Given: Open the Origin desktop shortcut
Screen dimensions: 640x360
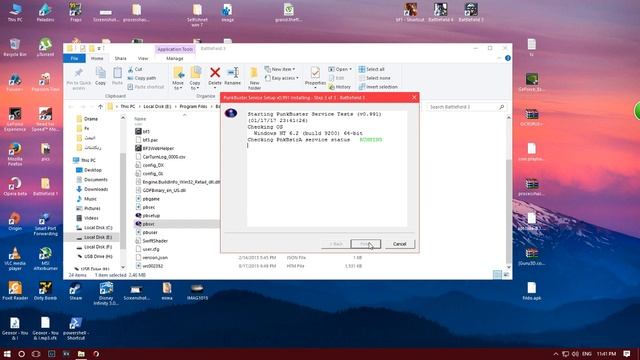Looking at the screenshot, I should tap(15, 222).
